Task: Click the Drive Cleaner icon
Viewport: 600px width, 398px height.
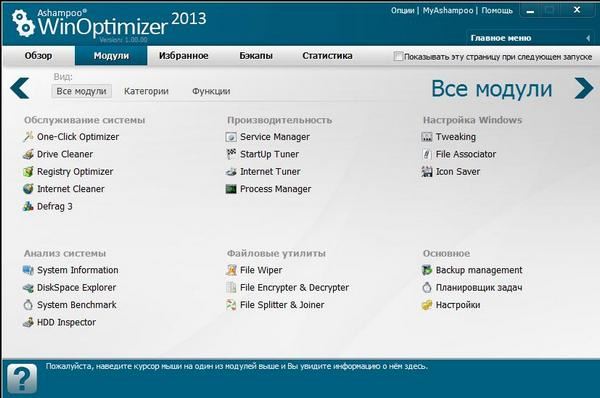Action: pos(28,154)
